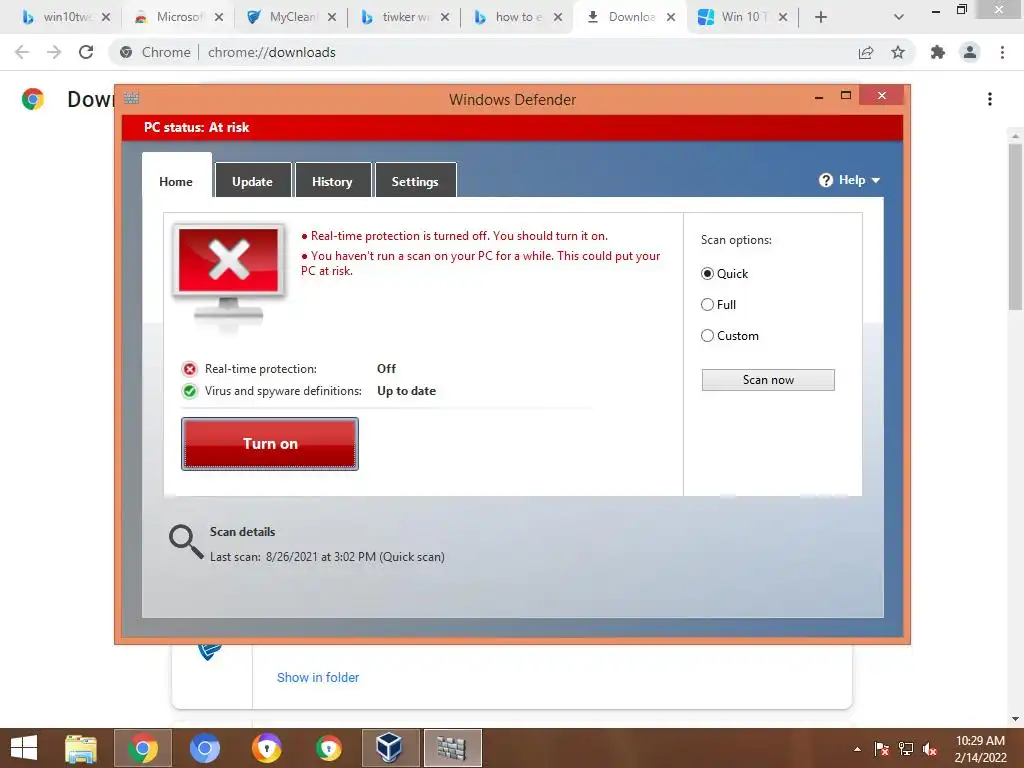Open the Chrome profile avatar
The height and width of the screenshot is (768, 1024).
(x=970, y=52)
